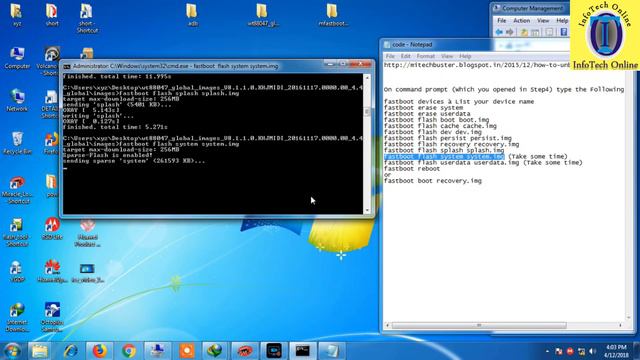Open Action menu in Computer Management
Screen dimensions: 640x360
coord(521,20)
